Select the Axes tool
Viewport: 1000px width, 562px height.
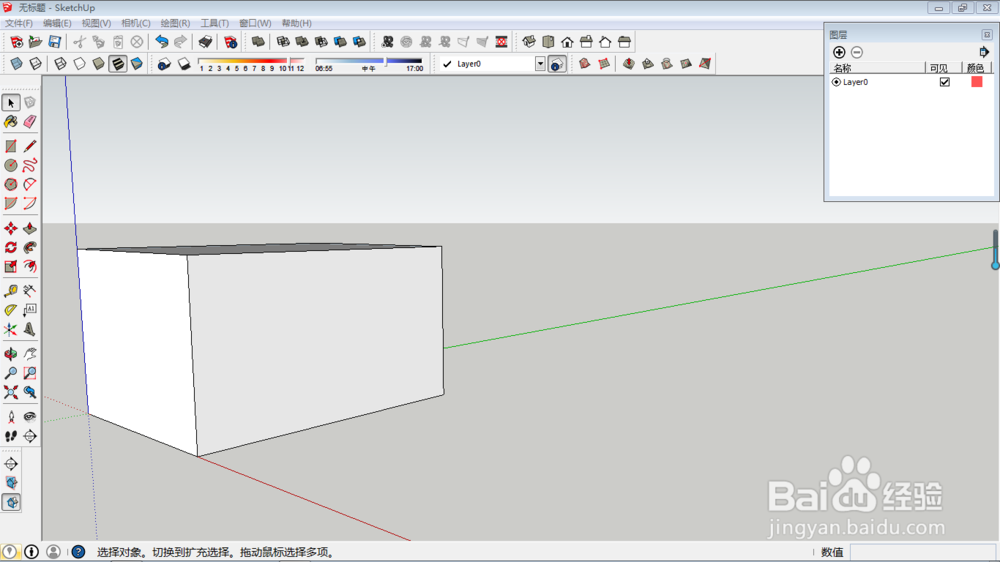(11, 329)
